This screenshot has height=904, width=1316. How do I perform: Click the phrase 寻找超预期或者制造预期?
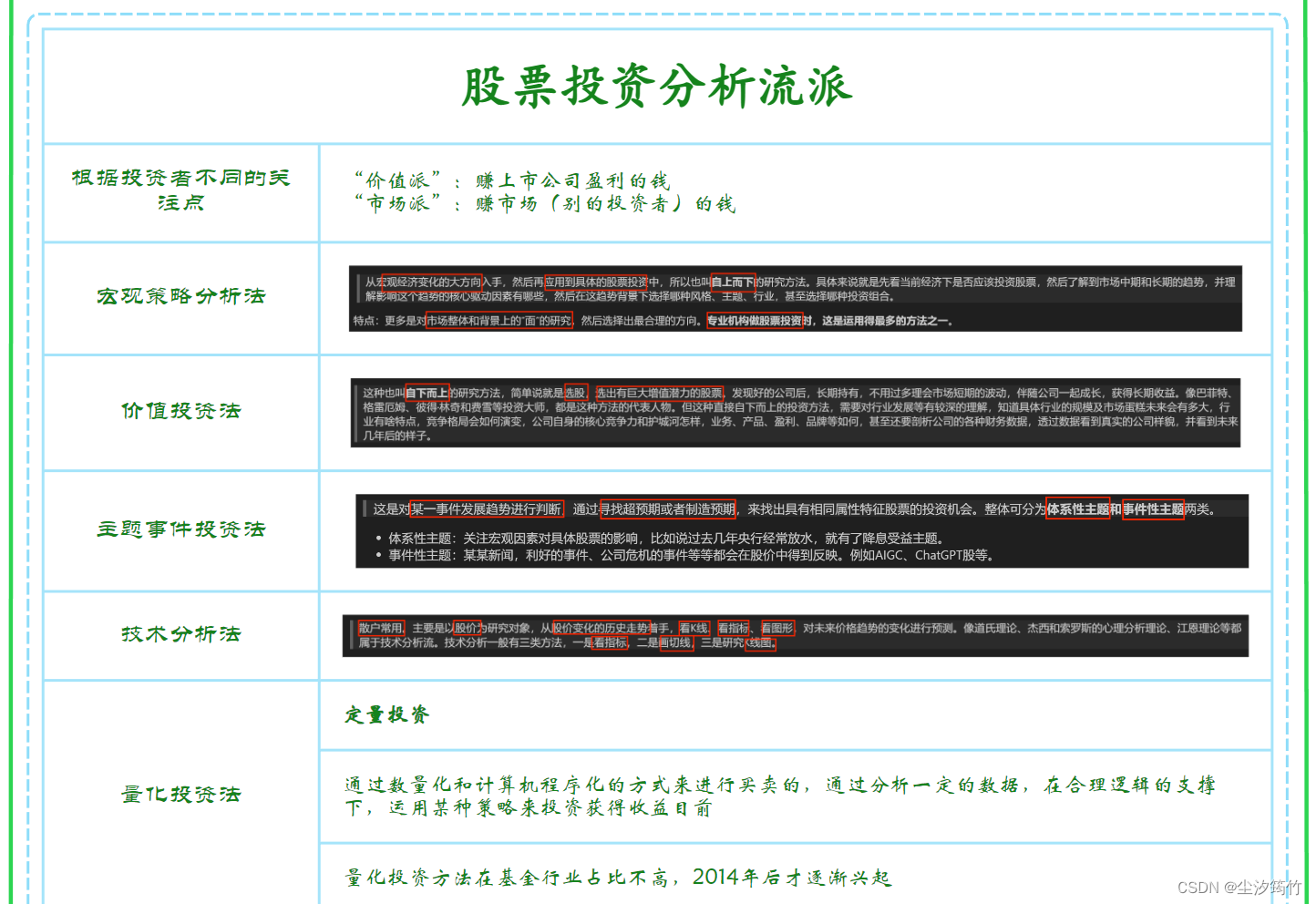point(667,509)
